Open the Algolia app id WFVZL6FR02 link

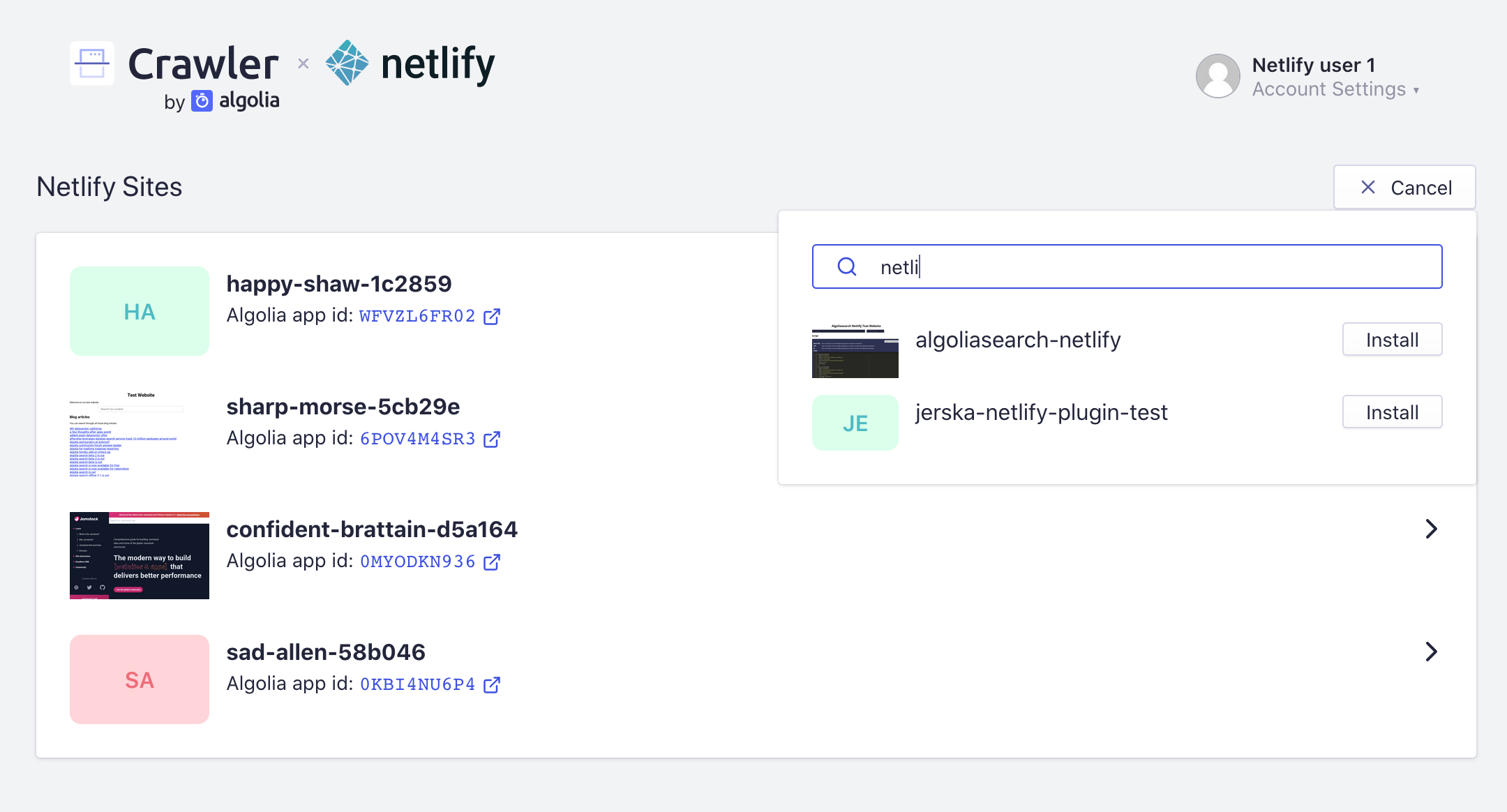[416, 316]
